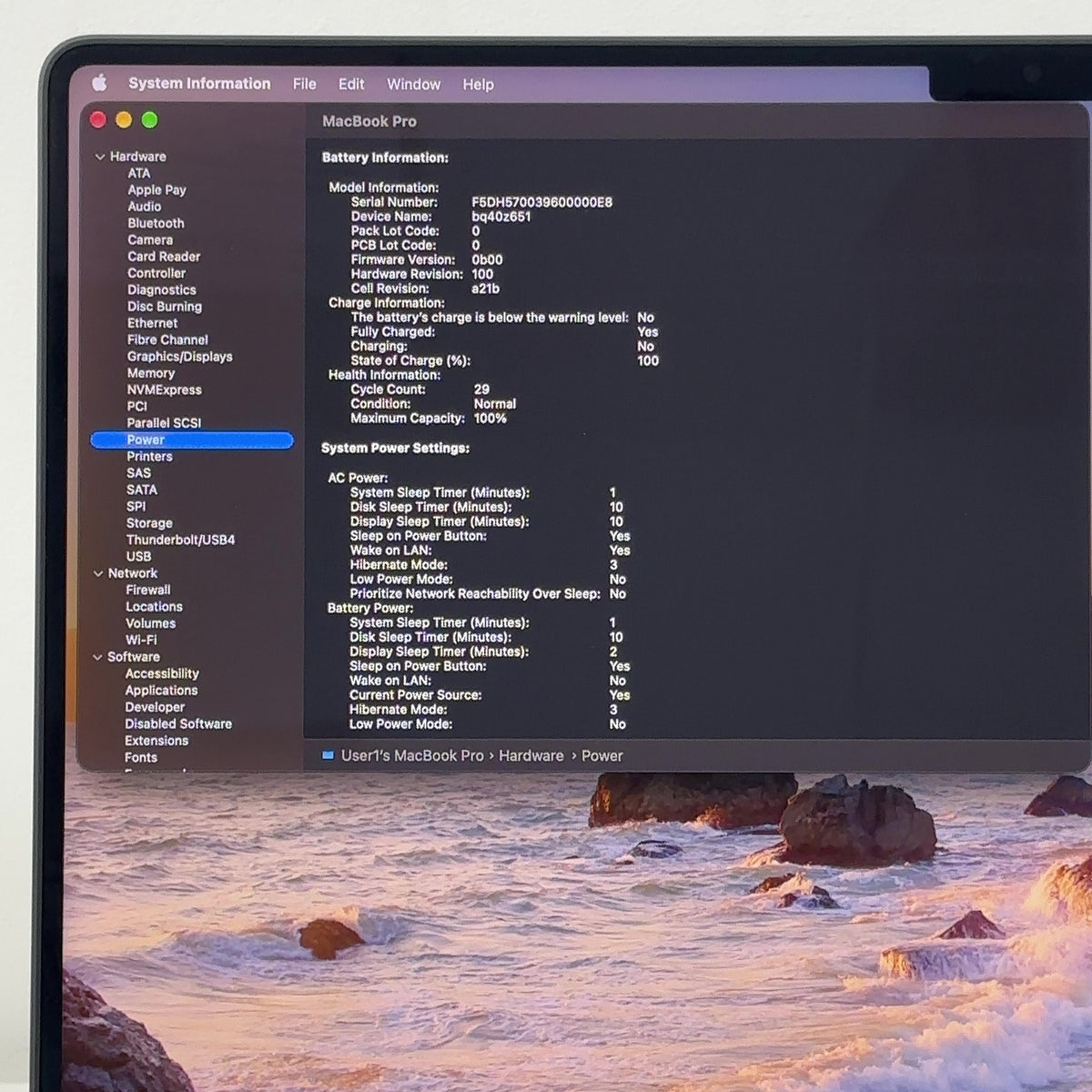The width and height of the screenshot is (1092, 1092).
Task: Click the battery serial number value
Action: tap(542, 202)
